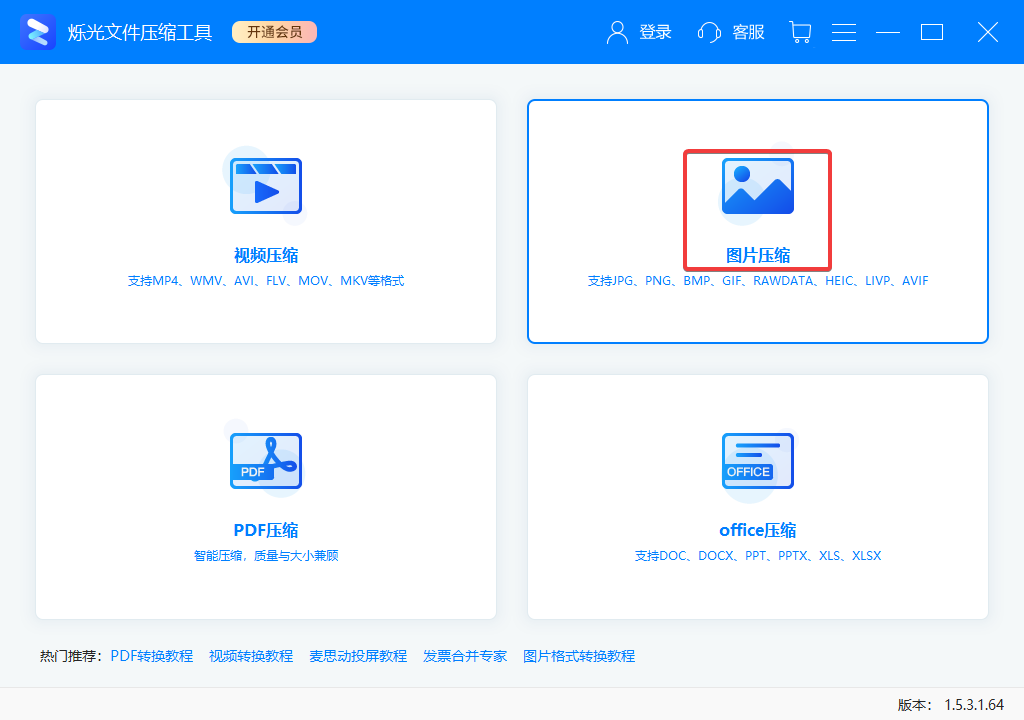Open the 图片格式转换教程 tutorial link

[x=580, y=655]
